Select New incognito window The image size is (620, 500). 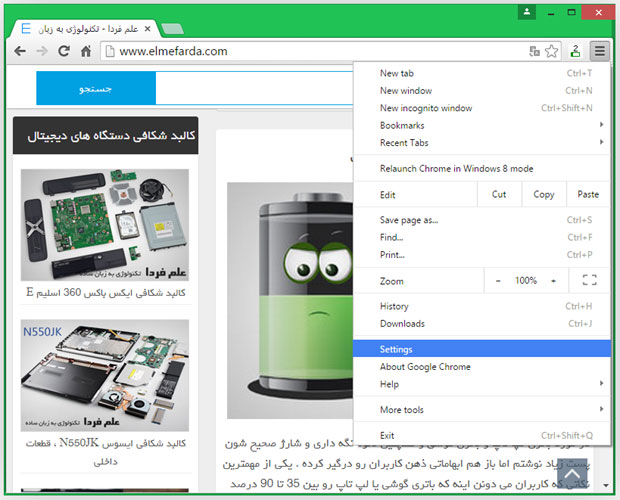[426, 108]
